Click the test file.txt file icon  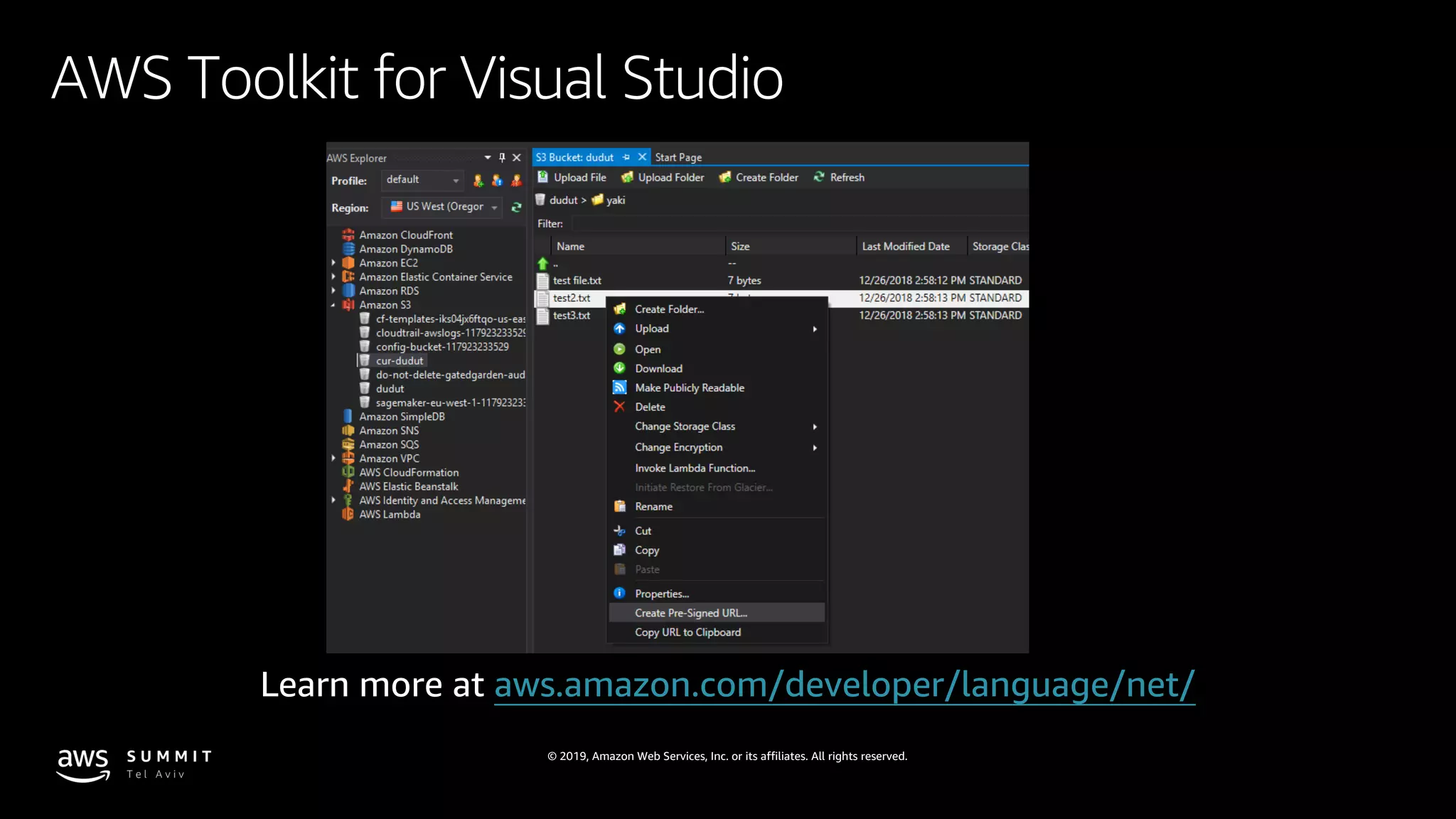point(543,281)
